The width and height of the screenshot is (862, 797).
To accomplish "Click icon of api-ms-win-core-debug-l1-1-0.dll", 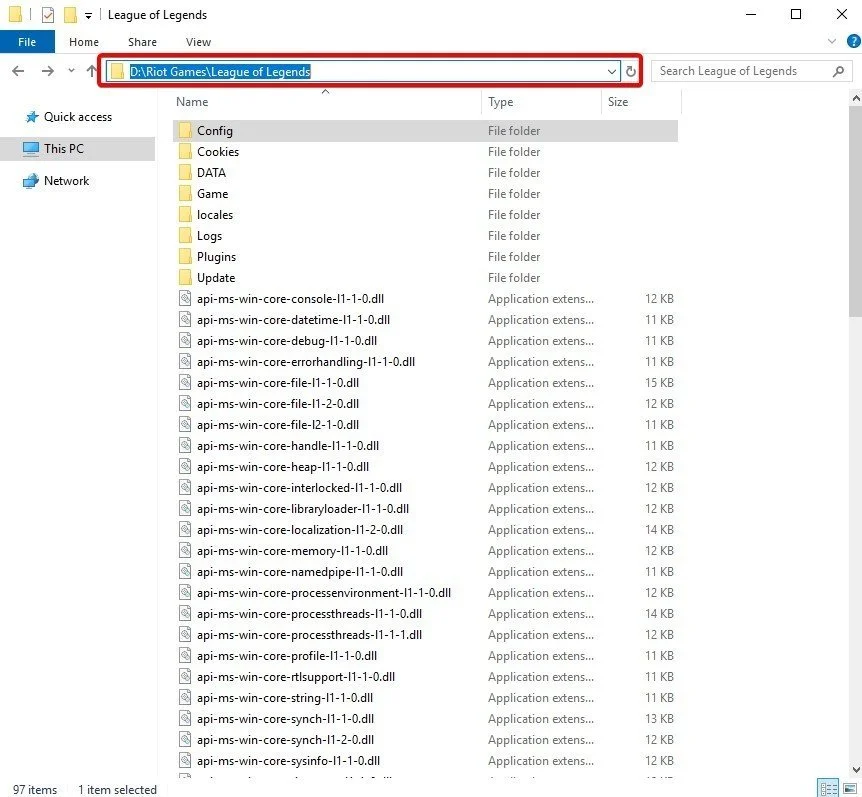I will (185, 340).
